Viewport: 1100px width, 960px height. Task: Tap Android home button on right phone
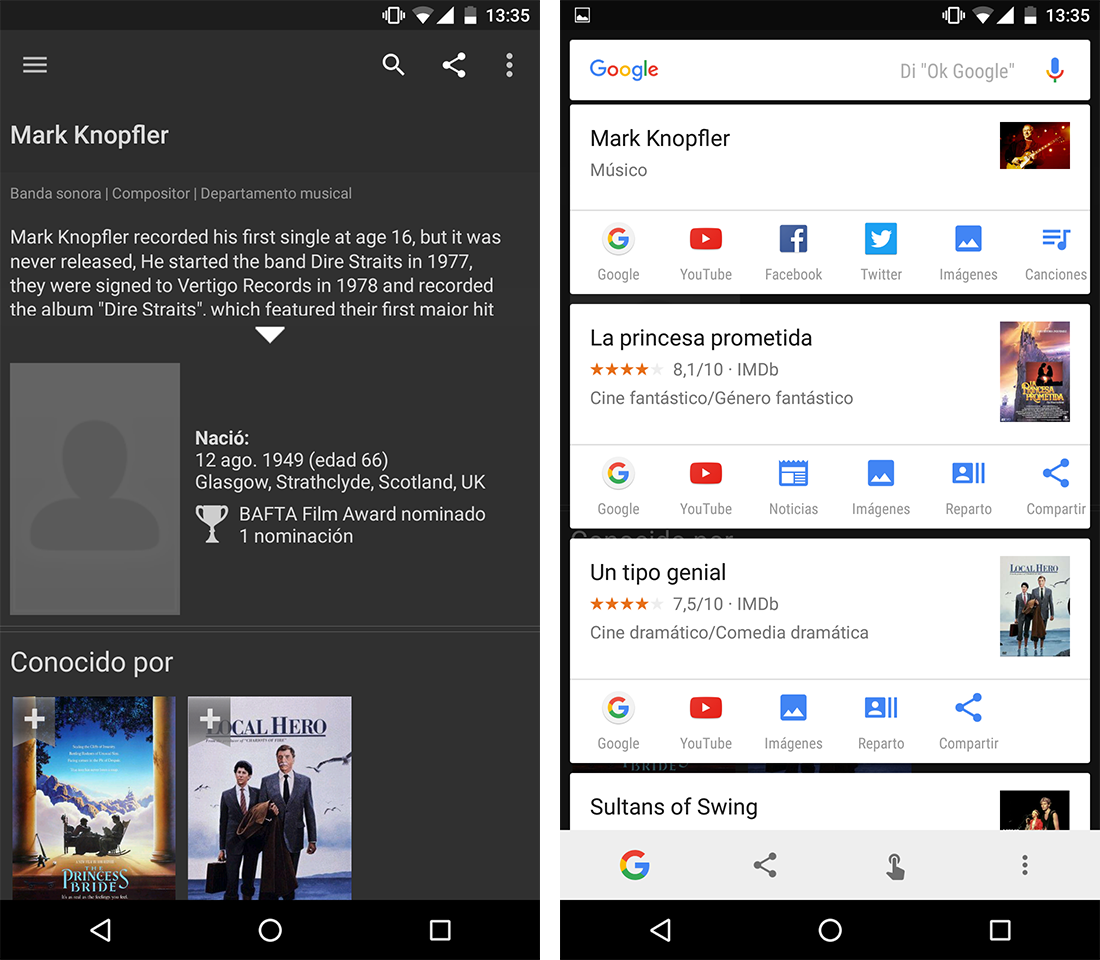pyautogui.click(x=830, y=931)
